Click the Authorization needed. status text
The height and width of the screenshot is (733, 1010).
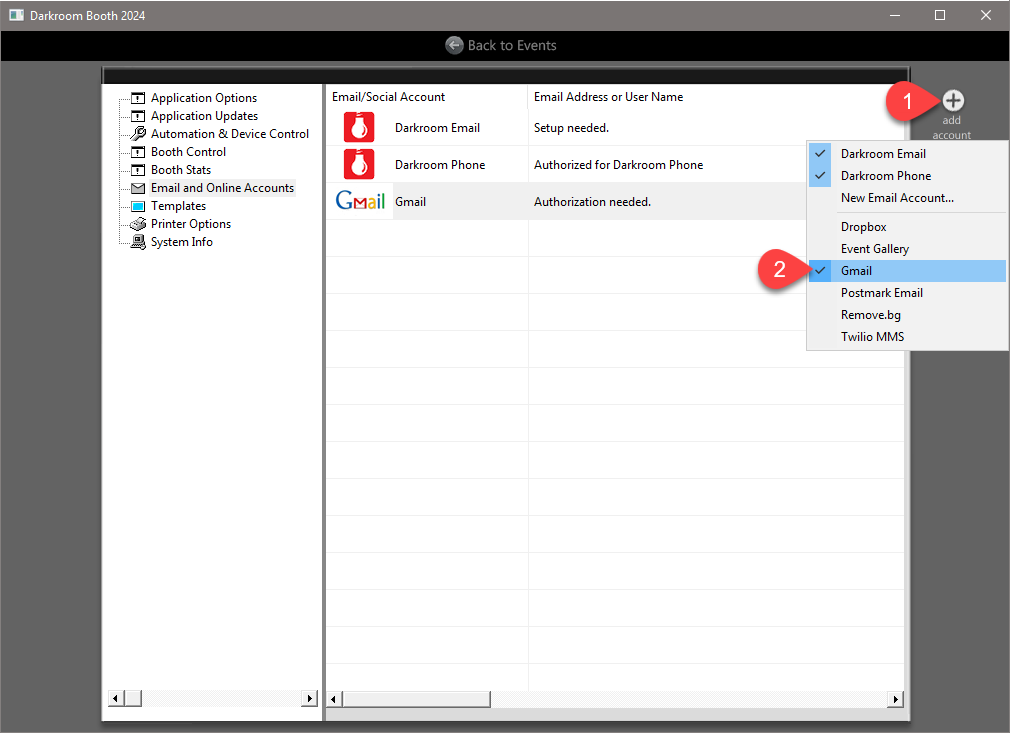coord(592,202)
